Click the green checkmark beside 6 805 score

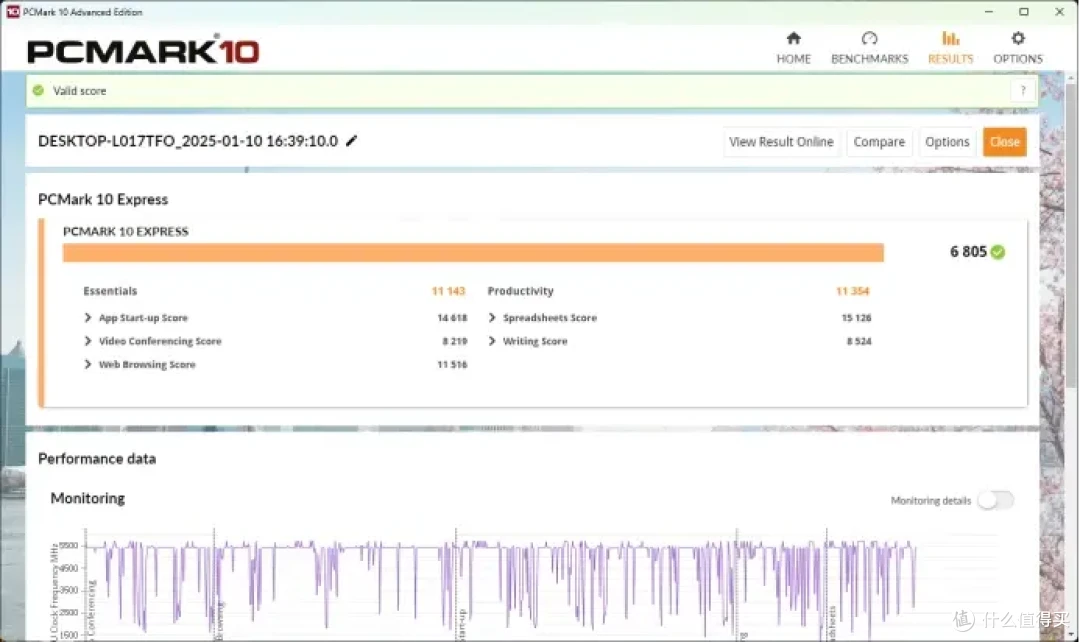(997, 252)
